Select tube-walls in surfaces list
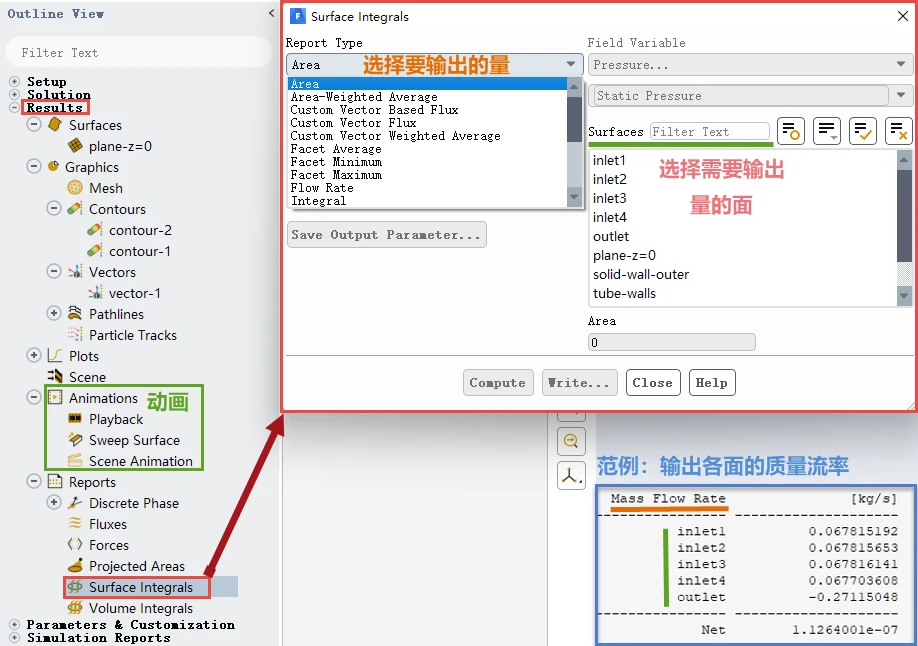Viewport: 918px width, 646px height. 624,293
